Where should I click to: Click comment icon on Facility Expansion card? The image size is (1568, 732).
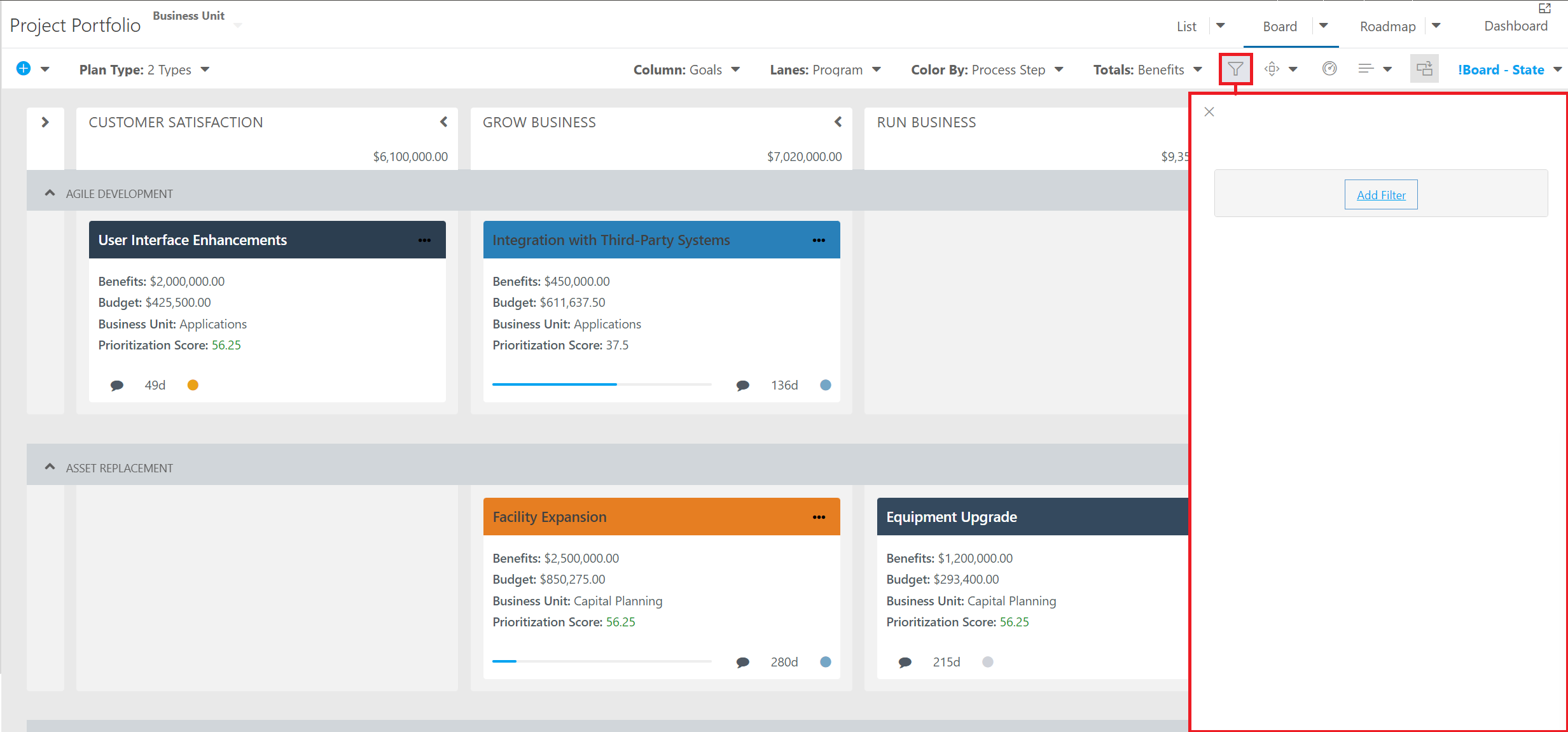pos(742,662)
